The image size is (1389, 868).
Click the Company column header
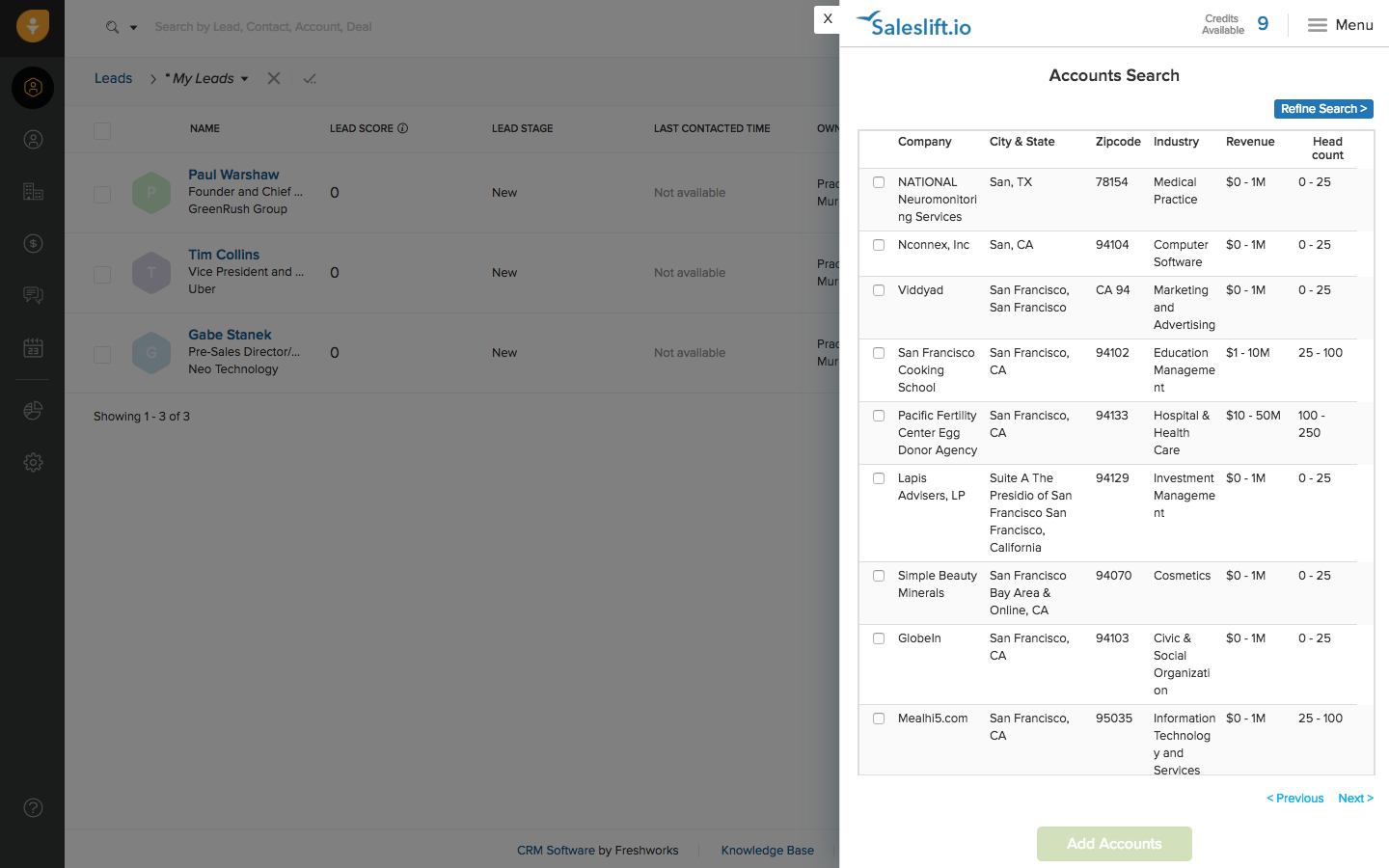[924, 142]
